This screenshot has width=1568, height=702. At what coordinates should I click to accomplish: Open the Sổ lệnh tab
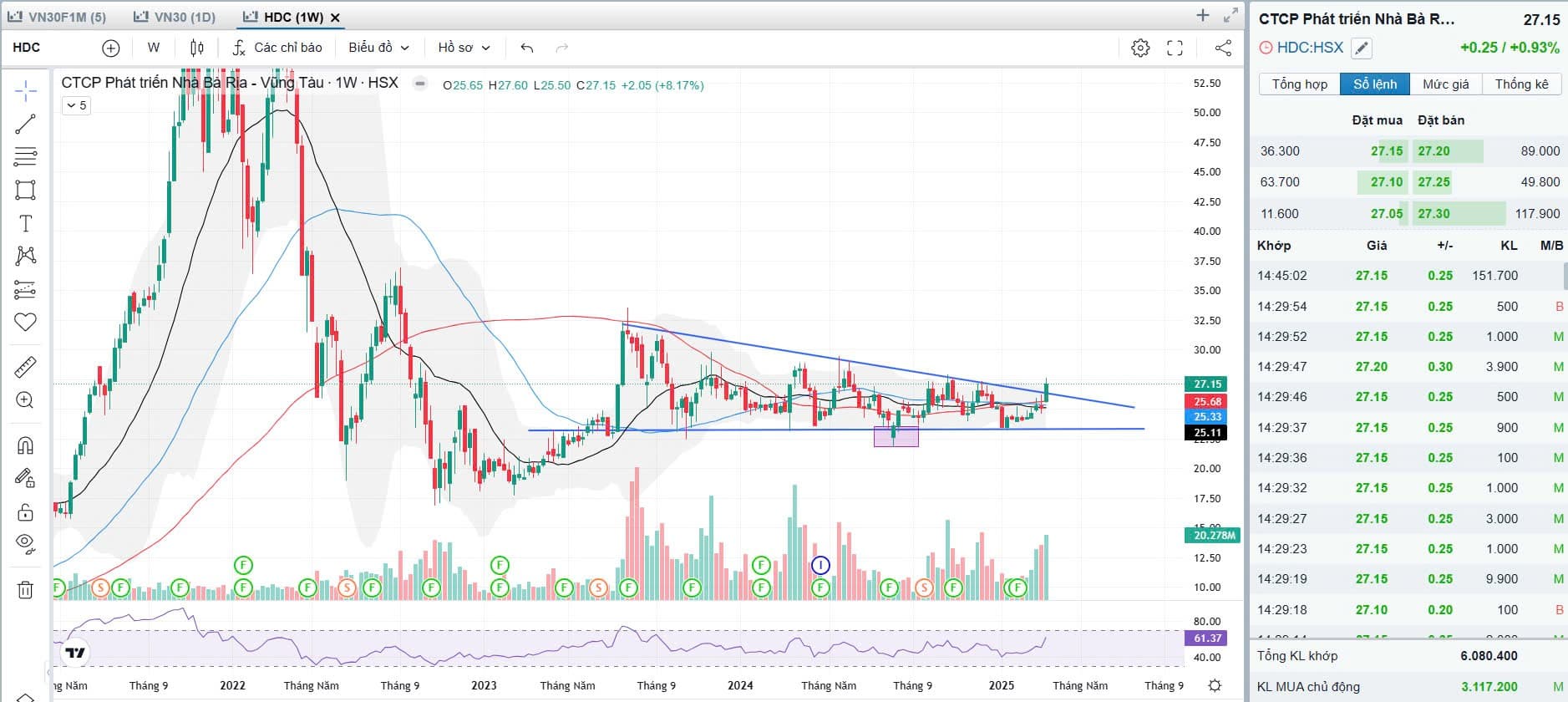[1375, 84]
